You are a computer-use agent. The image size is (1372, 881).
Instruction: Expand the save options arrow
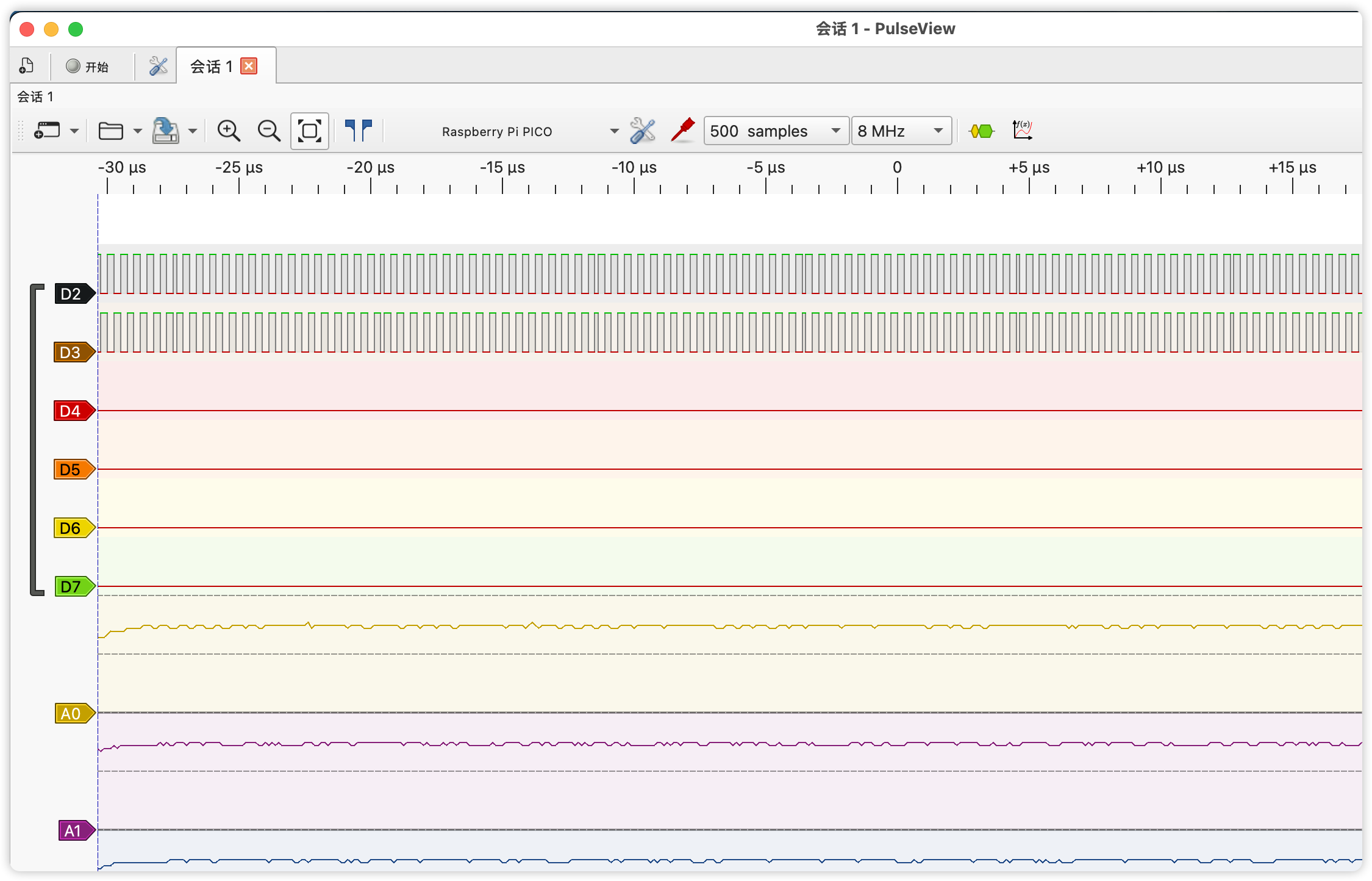[193, 131]
